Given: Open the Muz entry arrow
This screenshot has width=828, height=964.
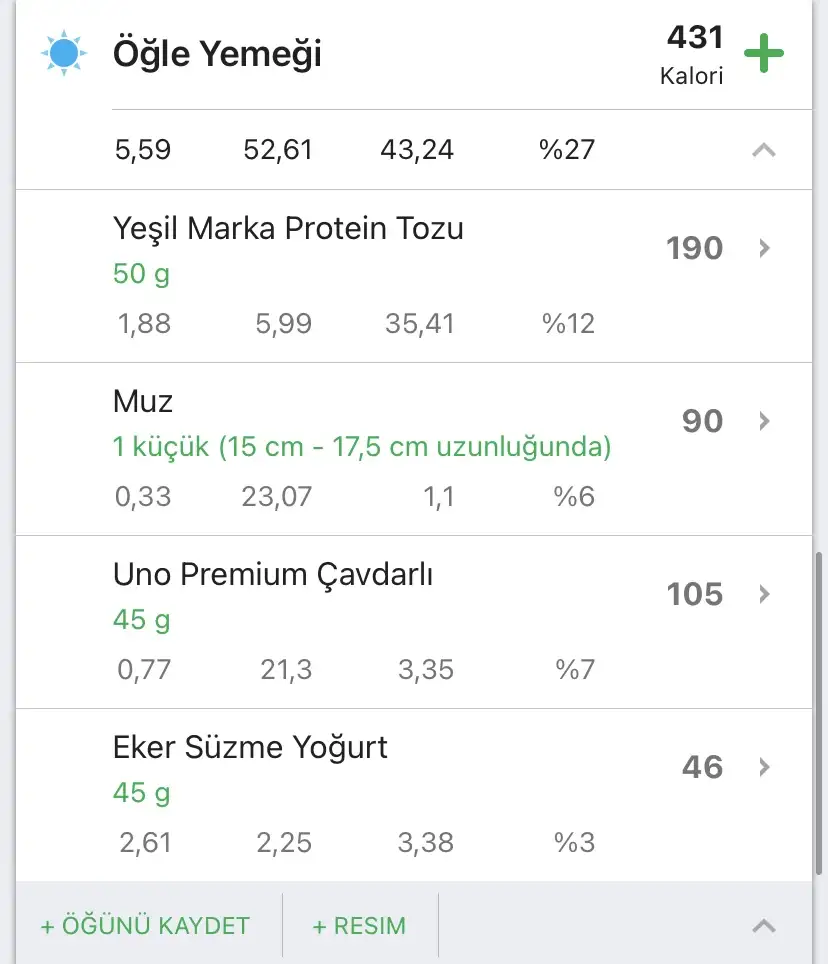Looking at the screenshot, I should (x=765, y=421).
